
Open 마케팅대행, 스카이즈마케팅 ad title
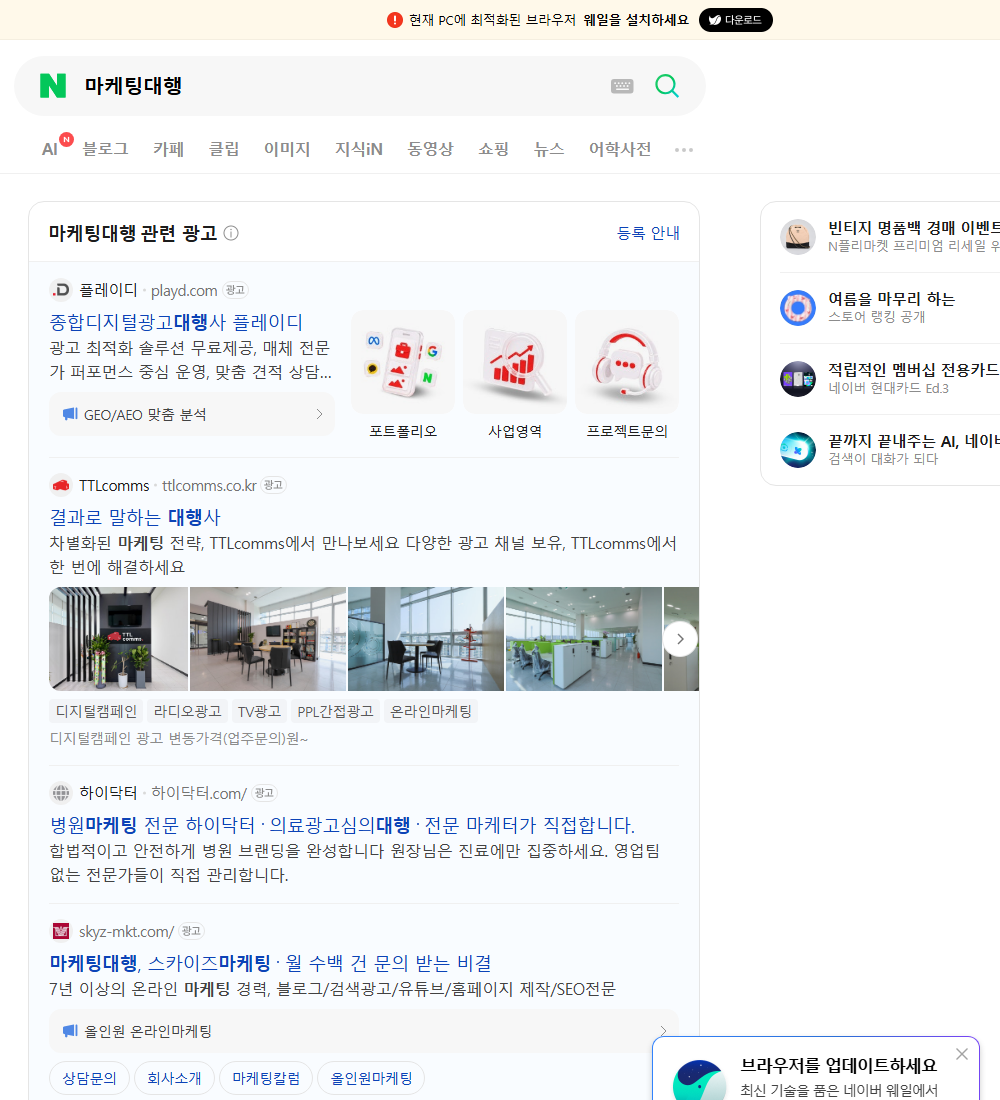[270, 962]
